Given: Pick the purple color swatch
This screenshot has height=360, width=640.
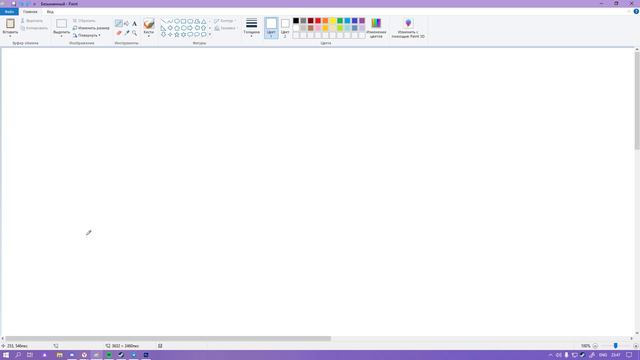Looking at the screenshot, I should click(362, 20).
